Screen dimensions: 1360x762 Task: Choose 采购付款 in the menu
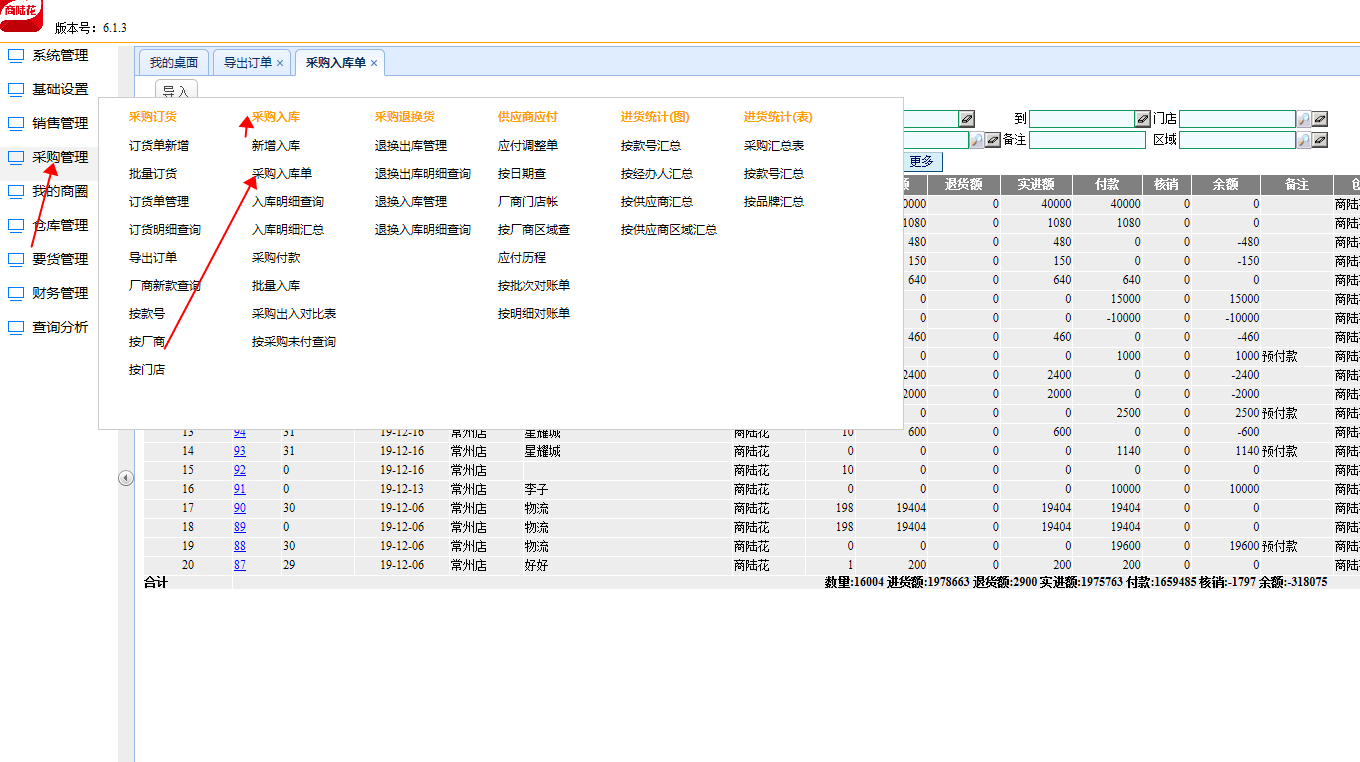tap(276, 258)
